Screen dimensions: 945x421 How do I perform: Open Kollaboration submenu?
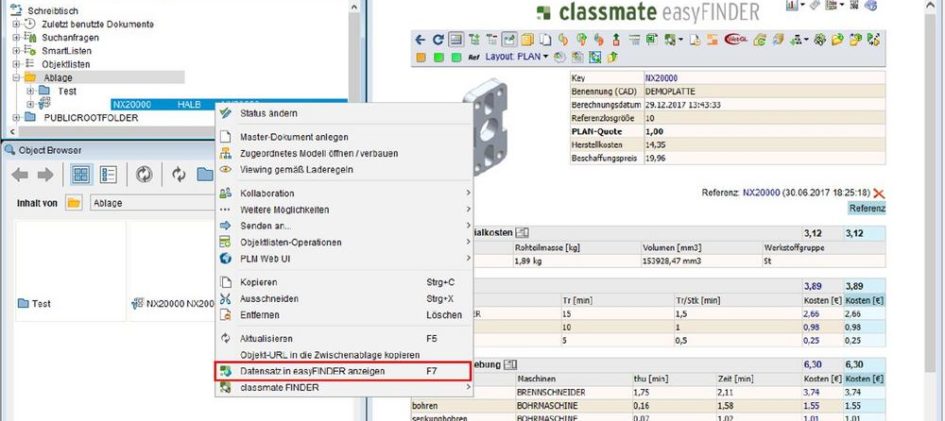pyautogui.click(x=344, y=193)
